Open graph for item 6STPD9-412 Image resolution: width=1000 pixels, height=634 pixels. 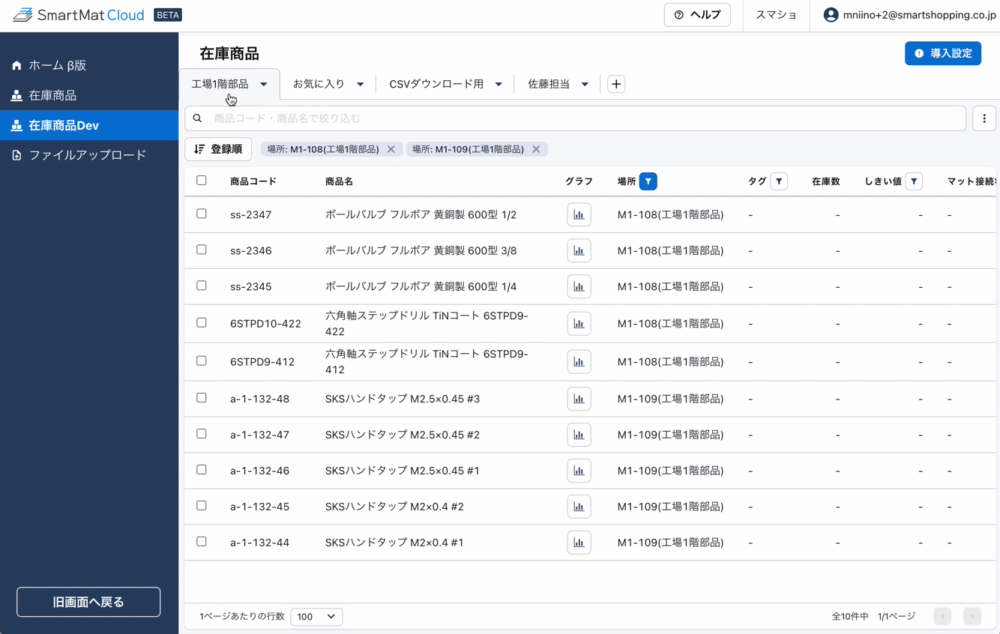tap(578, 362)
